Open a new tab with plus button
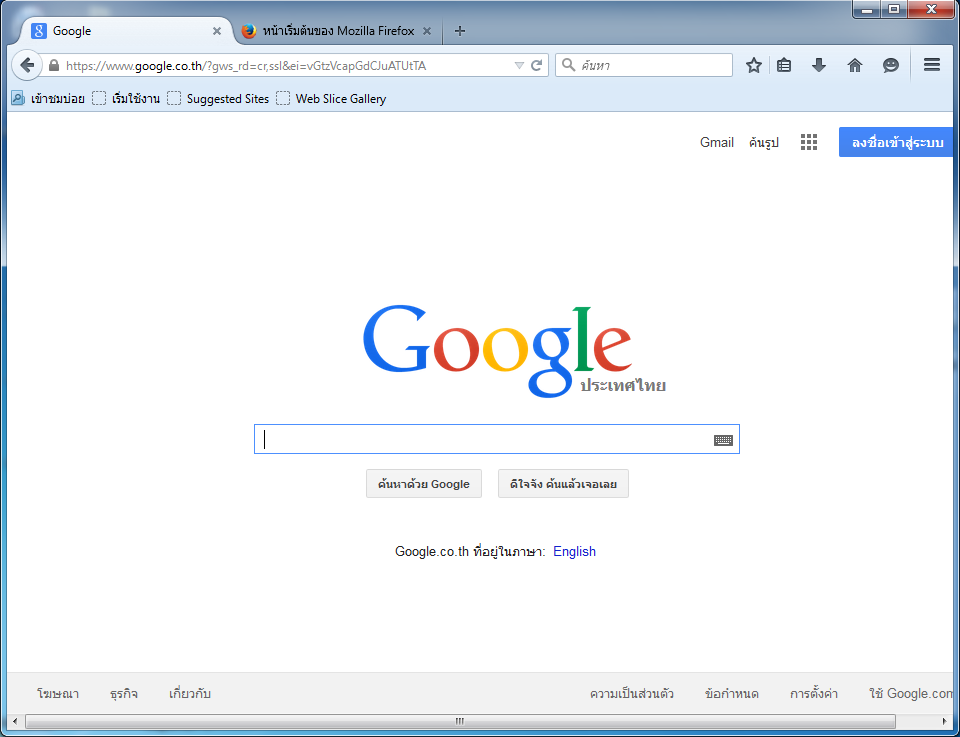Viewport: 960px width, 737px height. tap(460, 31)
